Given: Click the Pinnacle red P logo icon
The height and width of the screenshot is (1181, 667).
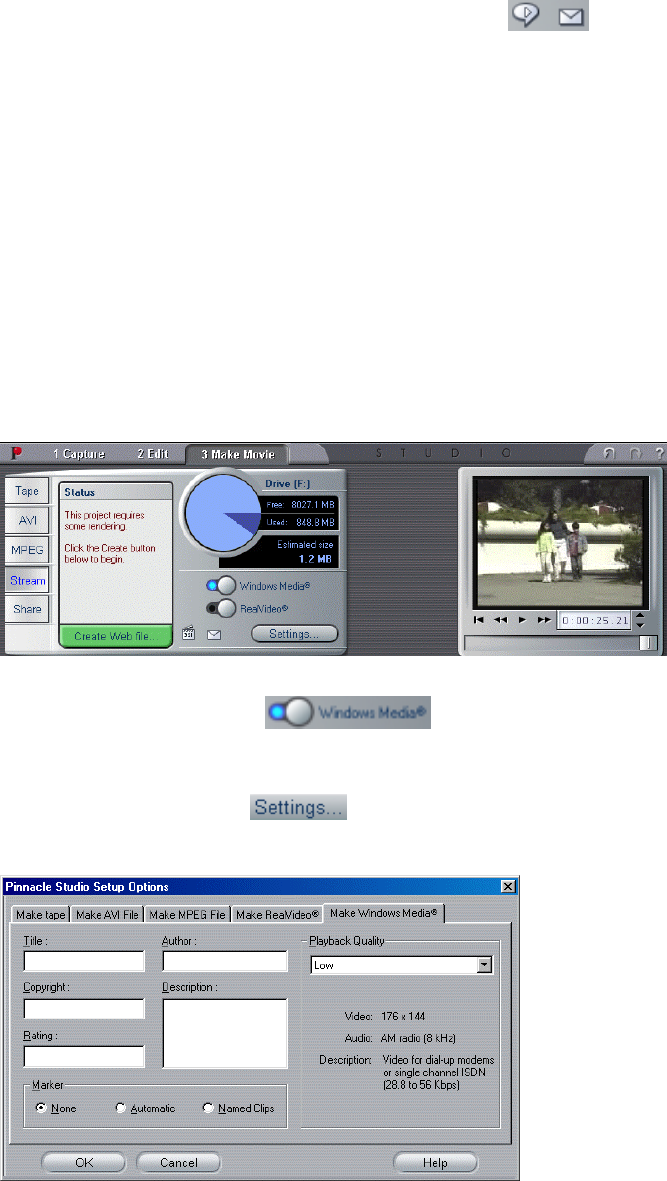Looking at the screenshot, I should (16, 453).
